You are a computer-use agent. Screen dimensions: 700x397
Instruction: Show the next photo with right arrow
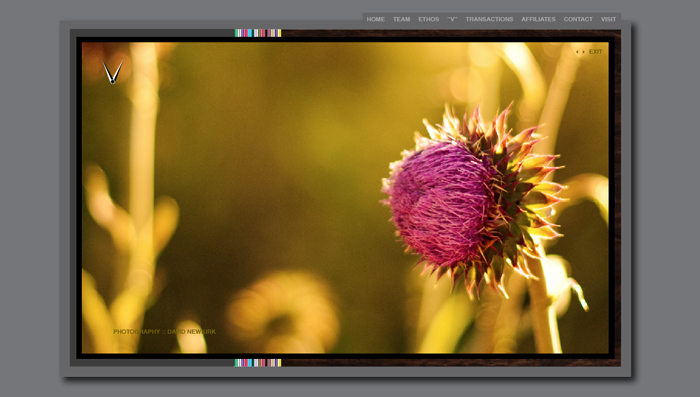[x=583, y=52]
